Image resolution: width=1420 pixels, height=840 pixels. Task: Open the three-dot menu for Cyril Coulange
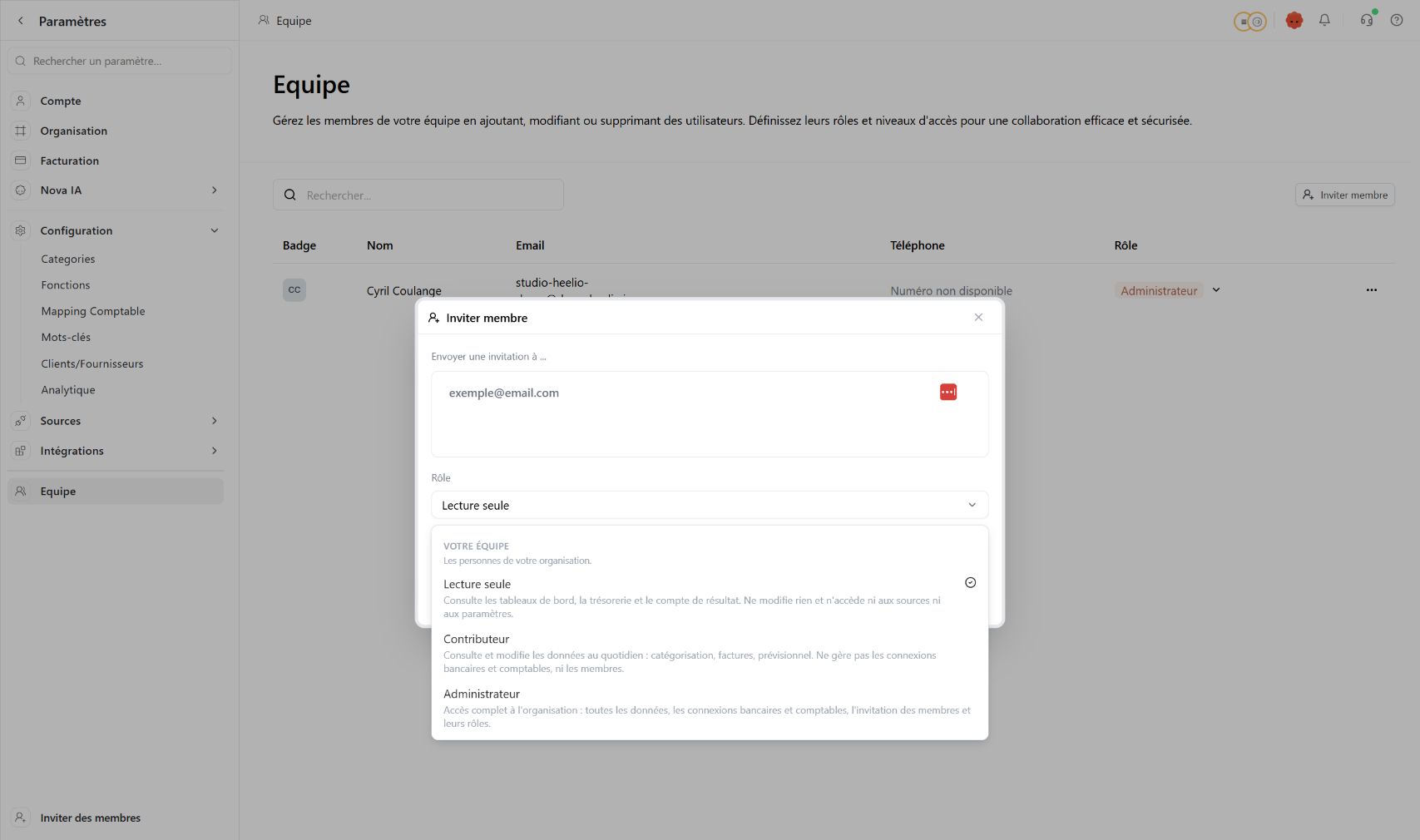tap(1372, 290)
